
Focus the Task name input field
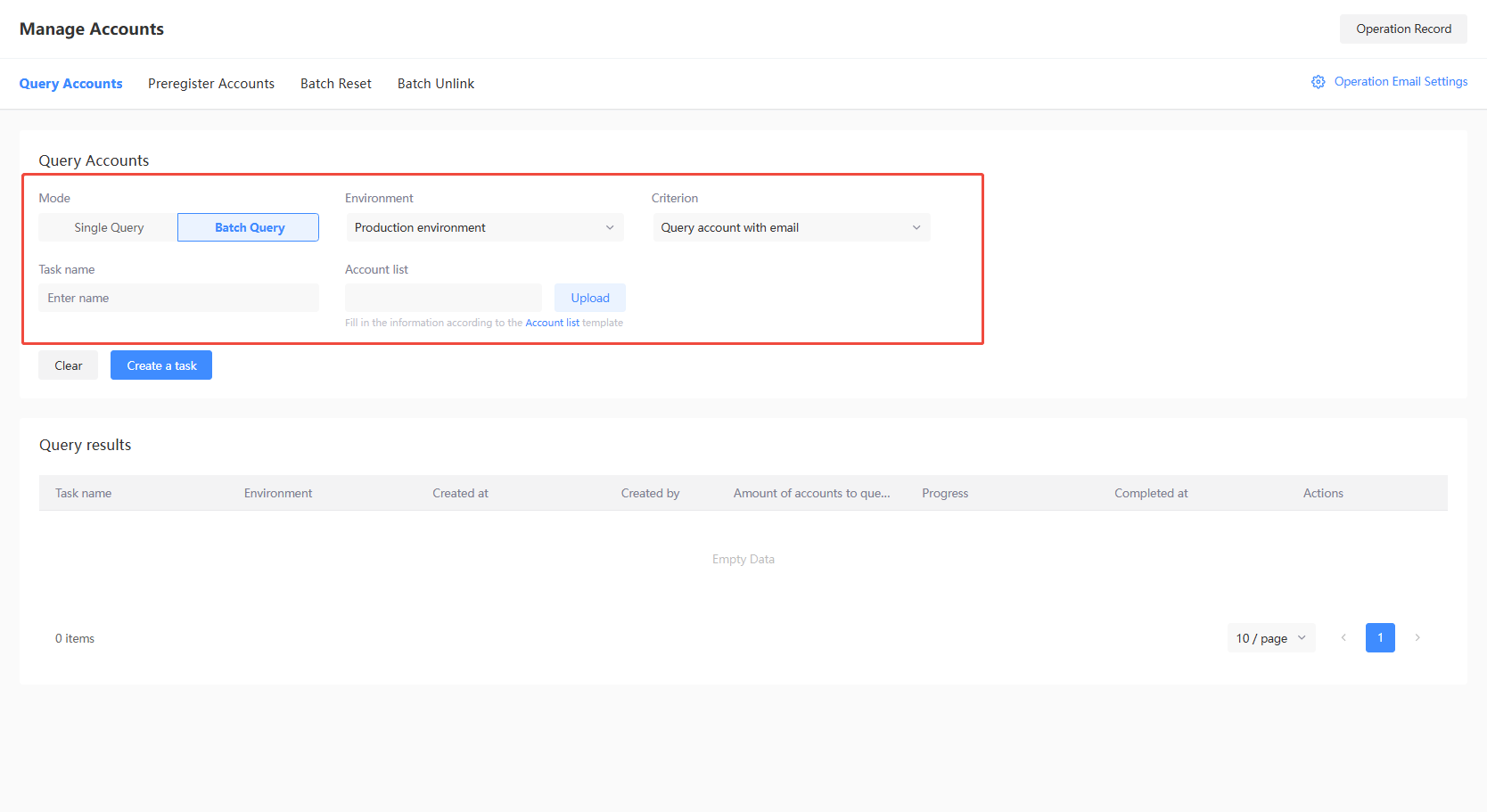(x=178, y=298)
